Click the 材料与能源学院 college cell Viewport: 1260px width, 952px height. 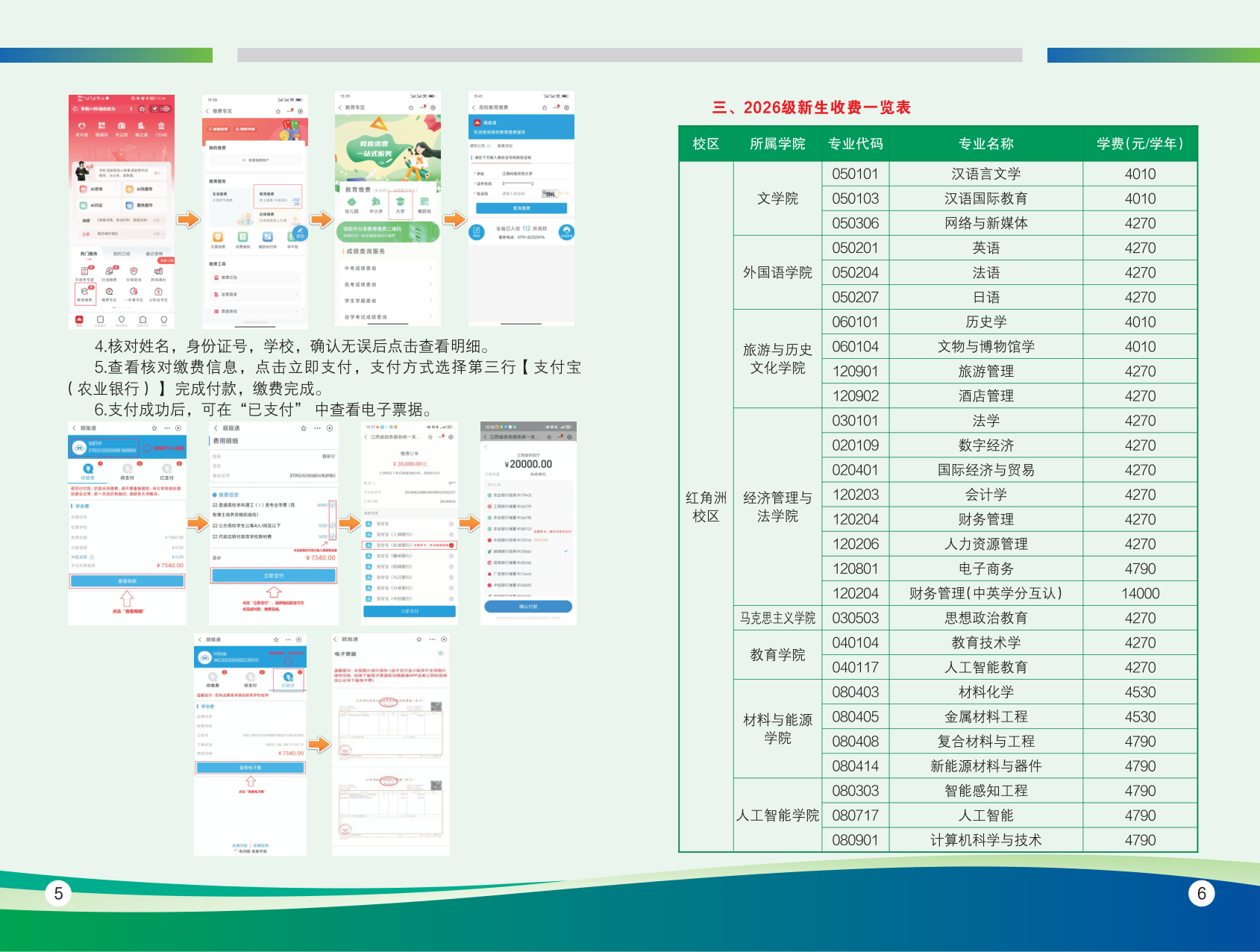[777, 729]
